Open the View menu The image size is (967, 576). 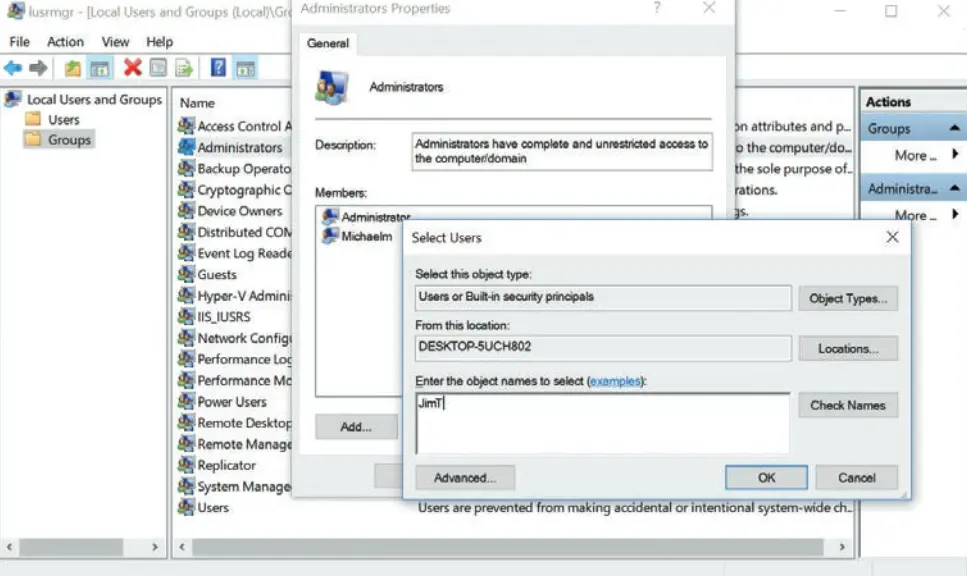[x=115, y=42]
